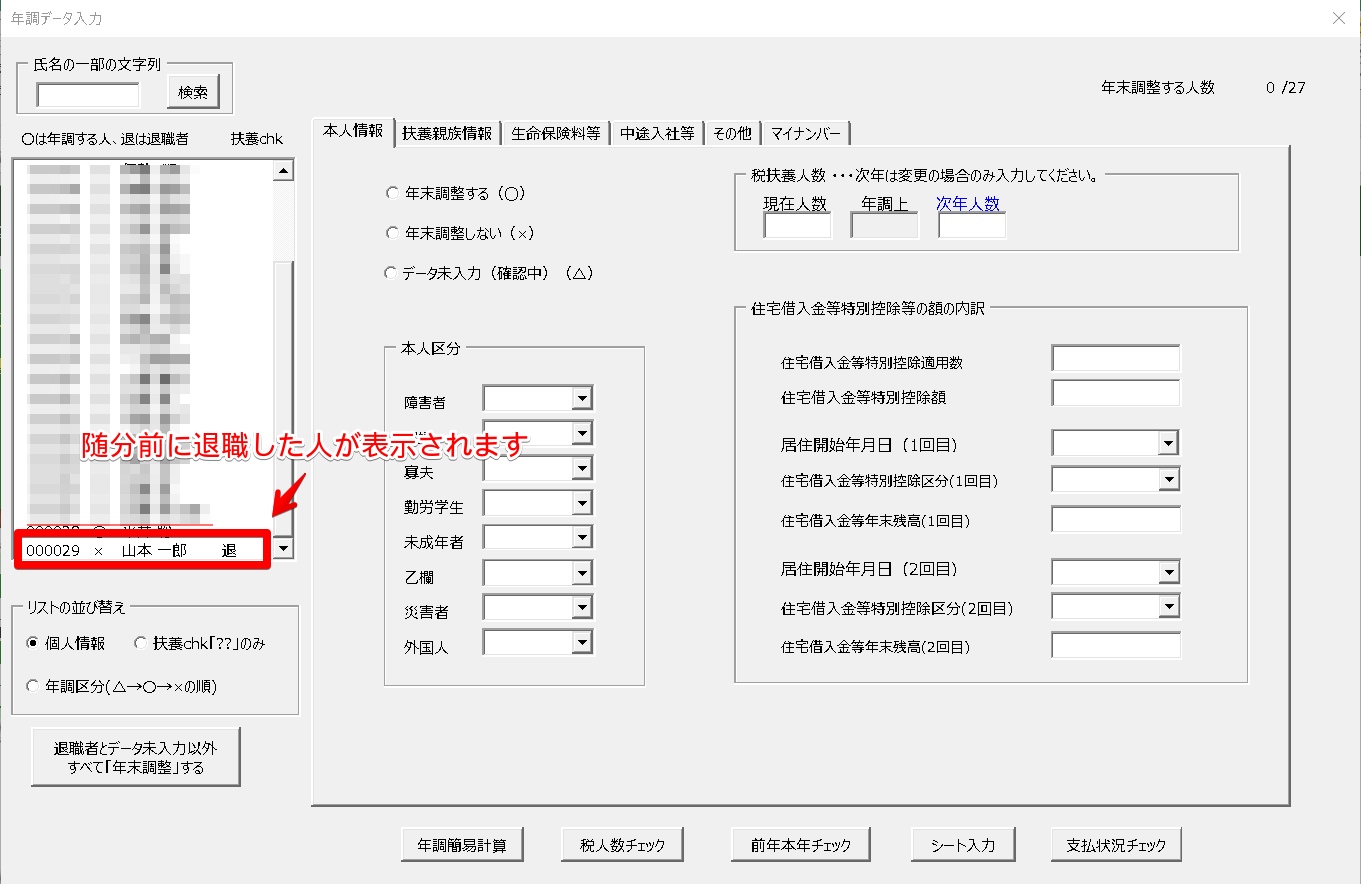1361x884 pixels.
Task: Switch to the 本人情報 tab
Action: pyautogui.click(x=353, y=131)
